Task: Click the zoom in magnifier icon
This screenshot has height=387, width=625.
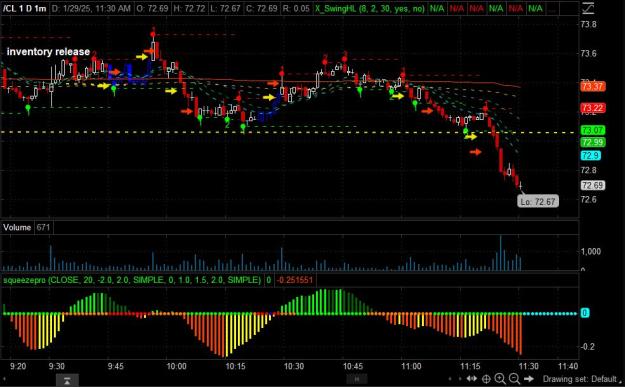Action: click(x=500, y=379)
